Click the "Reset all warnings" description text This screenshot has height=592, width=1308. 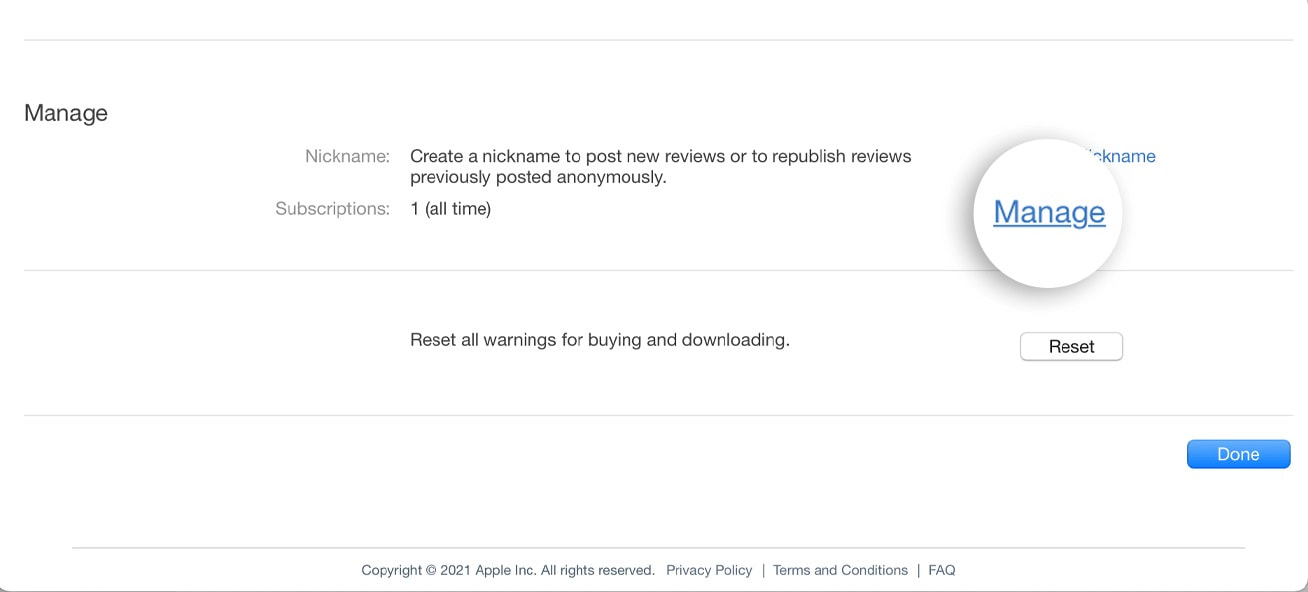pyautogui.click(x=600, y=340)
